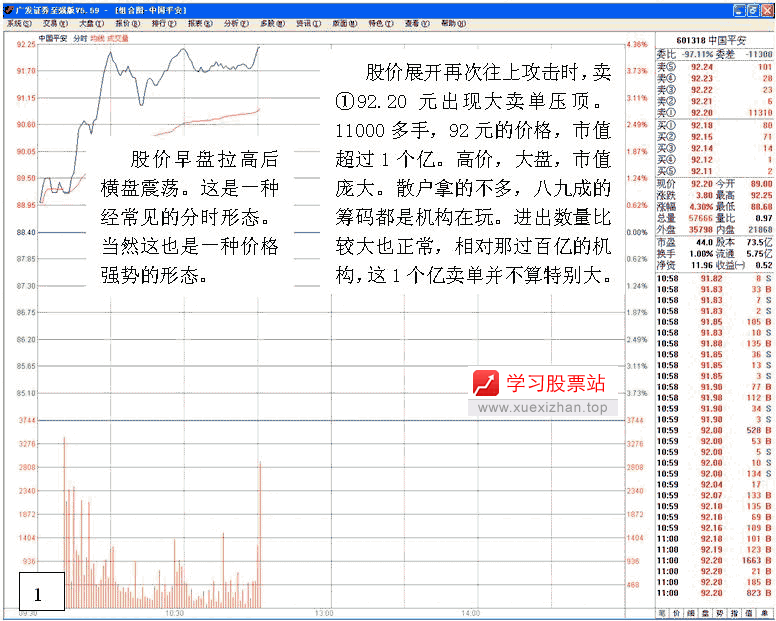Click the 中国平安 chart title label
The width and height of the screenshot is (776, 621).
point(53,38)
